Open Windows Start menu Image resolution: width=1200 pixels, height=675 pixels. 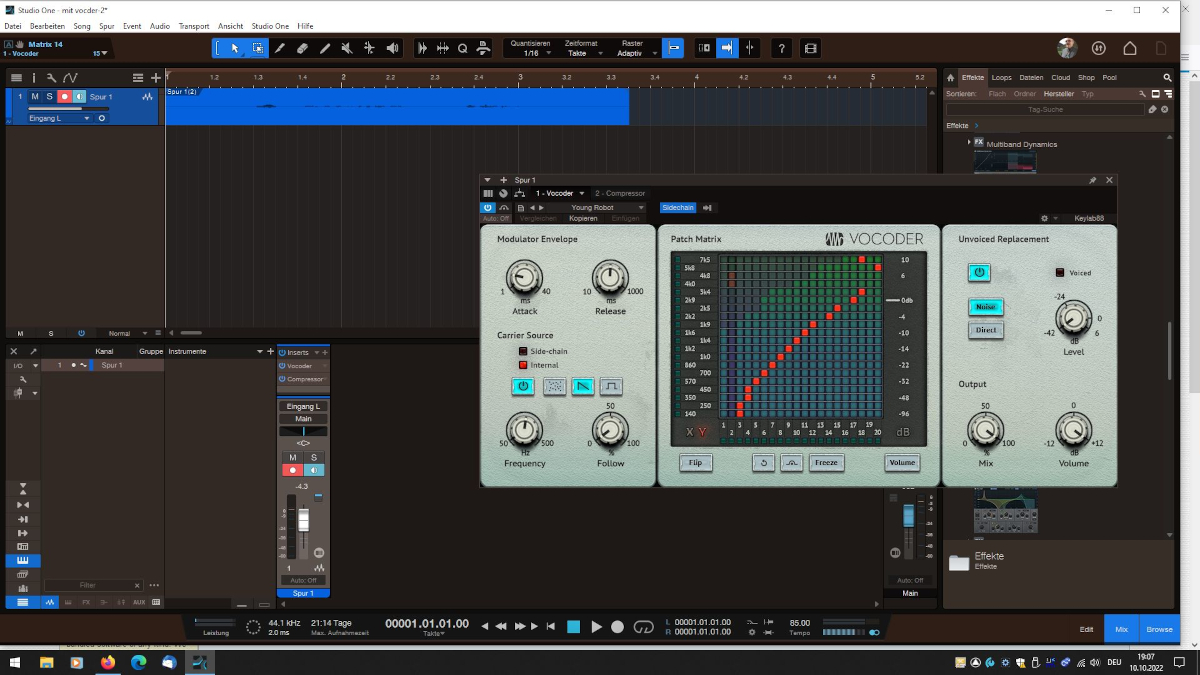click(15, 662)
